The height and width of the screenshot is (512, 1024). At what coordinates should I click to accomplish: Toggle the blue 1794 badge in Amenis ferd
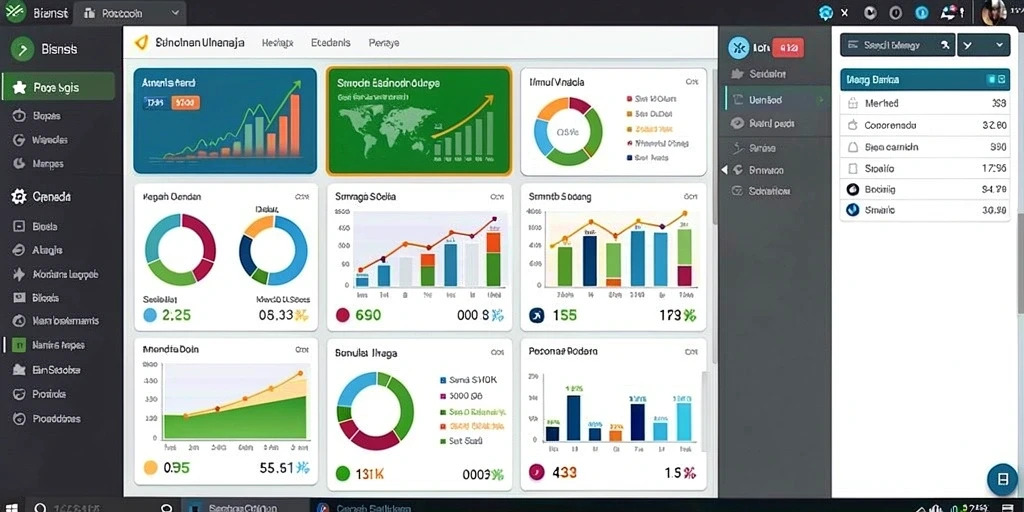155,103
